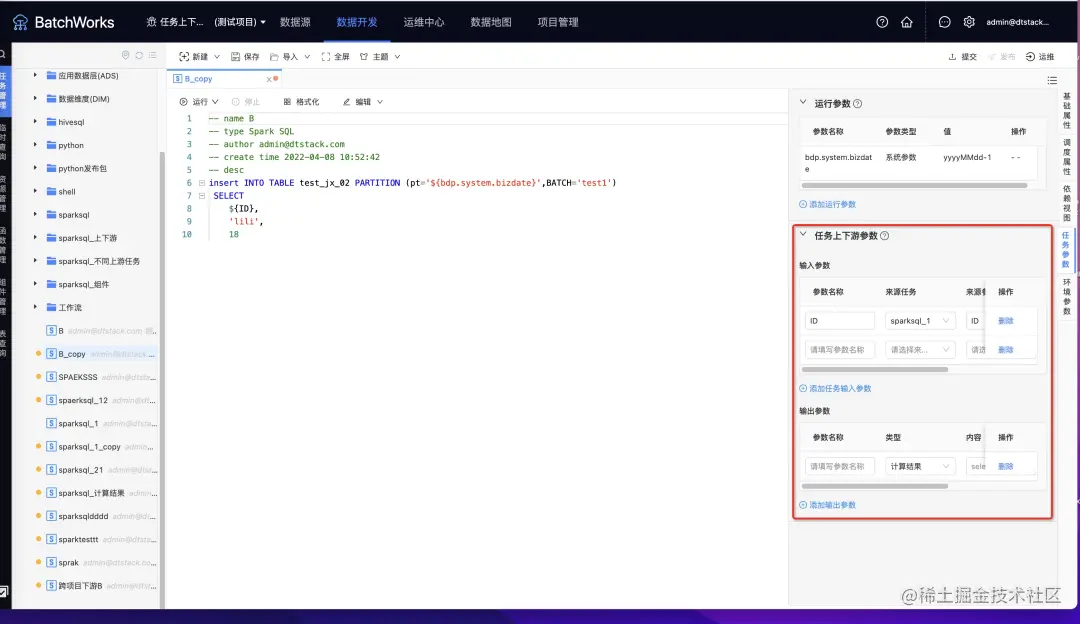Collapse the 运行参数 section chevron
Image resolution: width=1080 pixels, height=624 pixels.
(x=802, y=103)
